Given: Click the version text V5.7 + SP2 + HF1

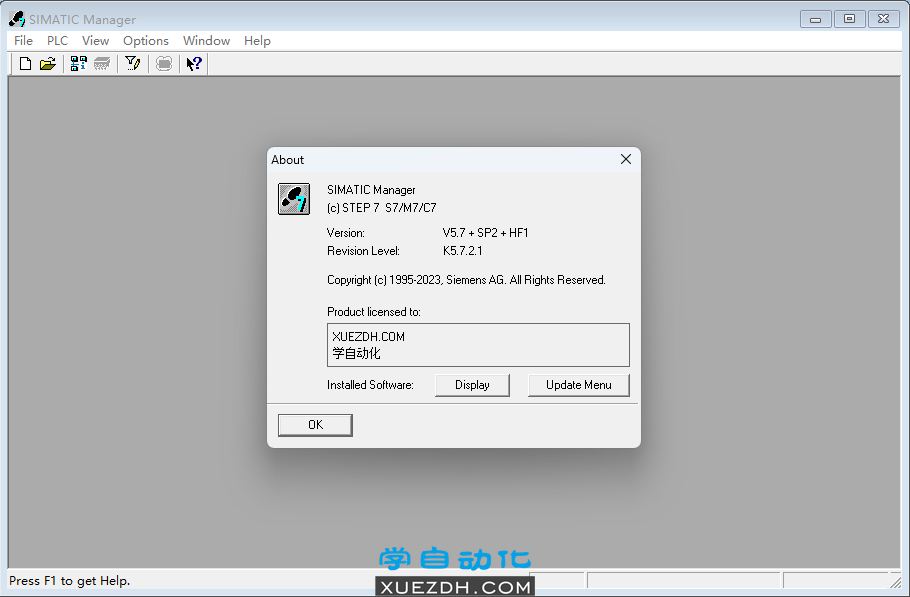Looking at the screenshot, I should coord(486,233).
